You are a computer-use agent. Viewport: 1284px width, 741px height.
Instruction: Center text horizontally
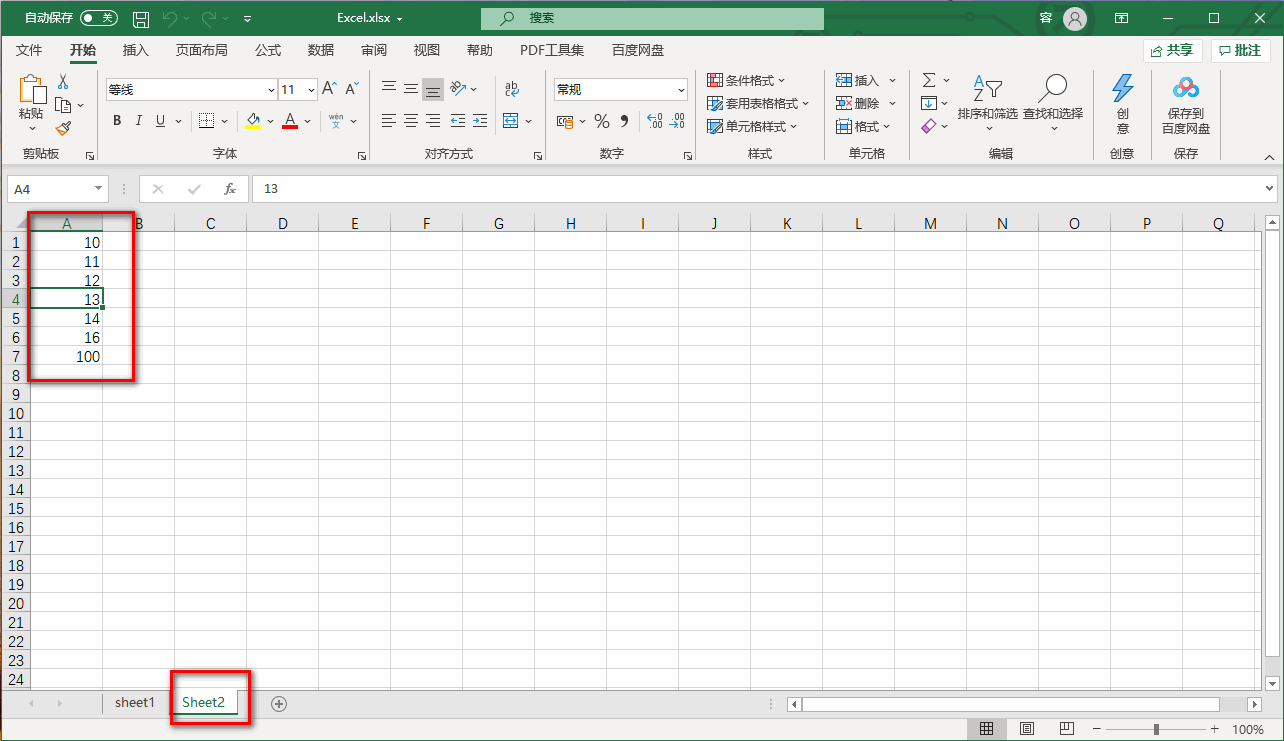pos(411,121)
